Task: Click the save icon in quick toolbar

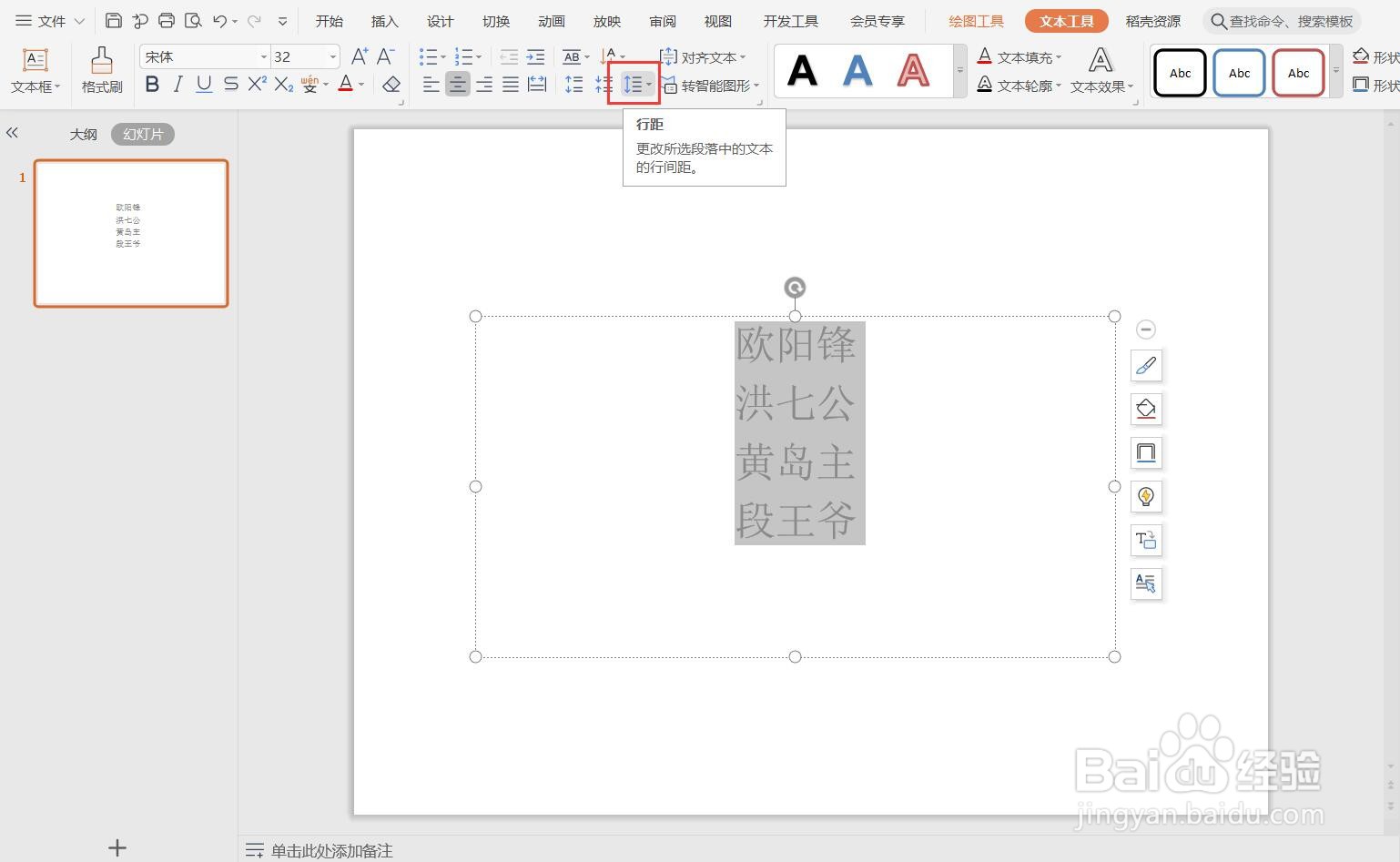Action: tap(114, 21)
